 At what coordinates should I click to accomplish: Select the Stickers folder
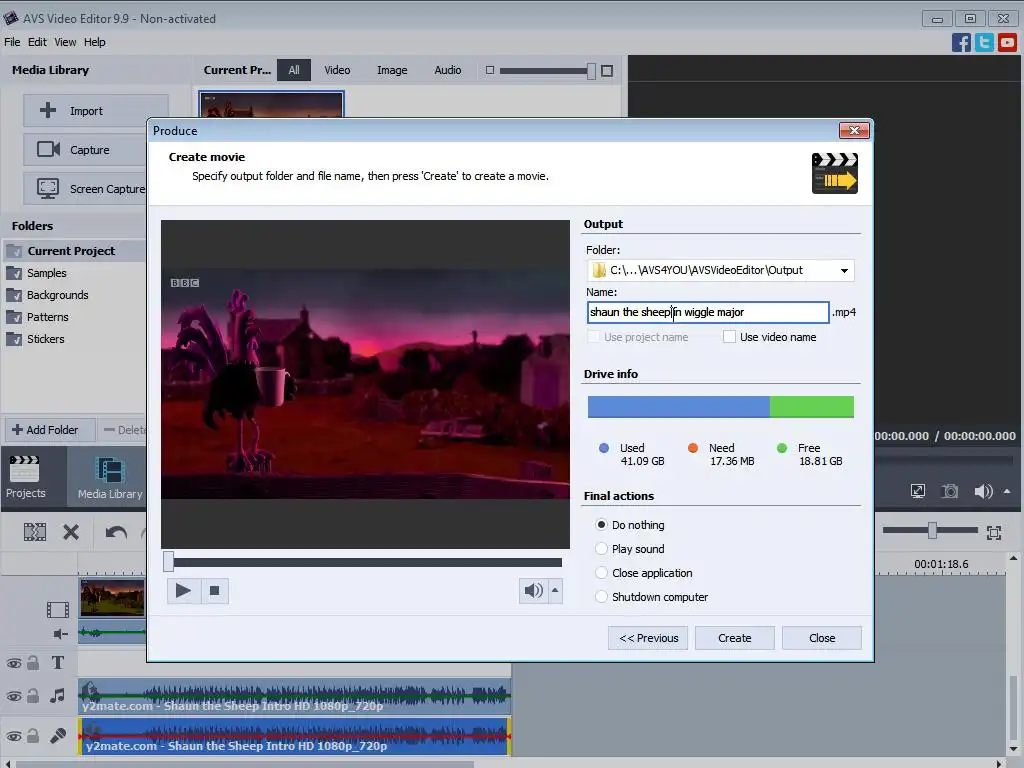pos(46,339)
